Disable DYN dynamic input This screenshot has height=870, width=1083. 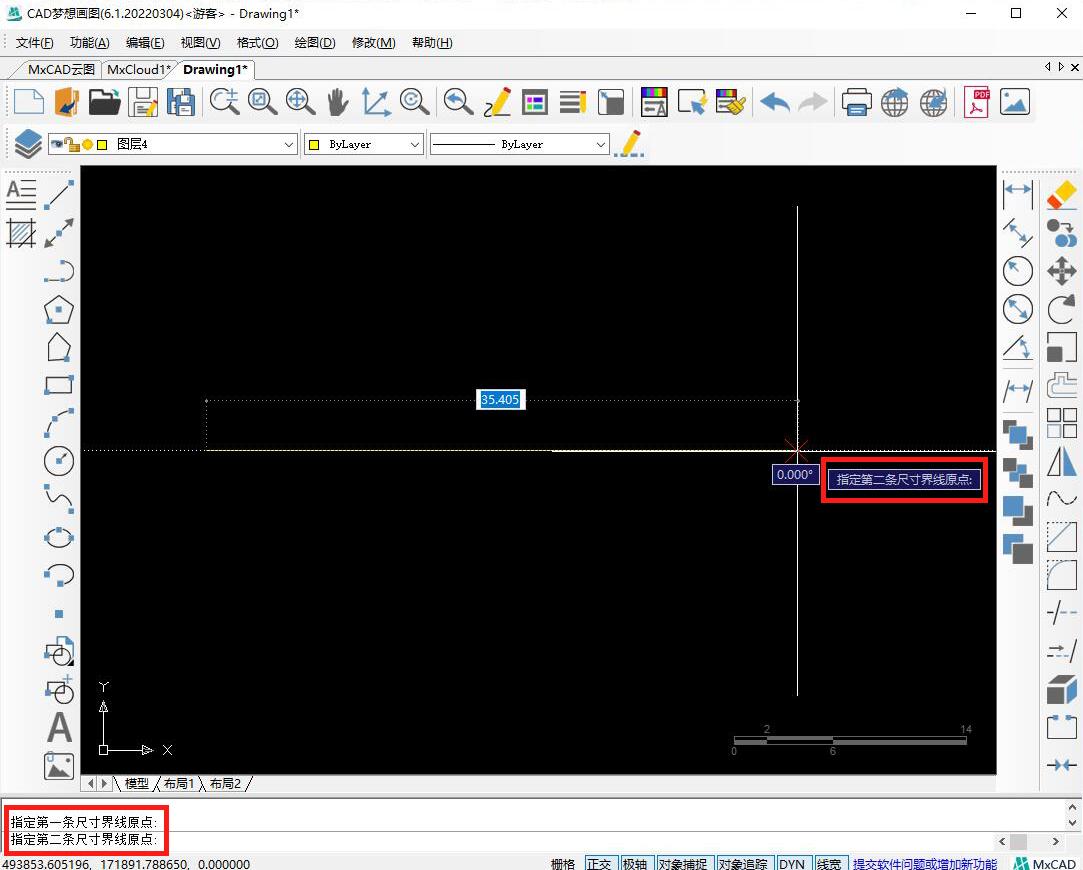(x=792, y=863)
